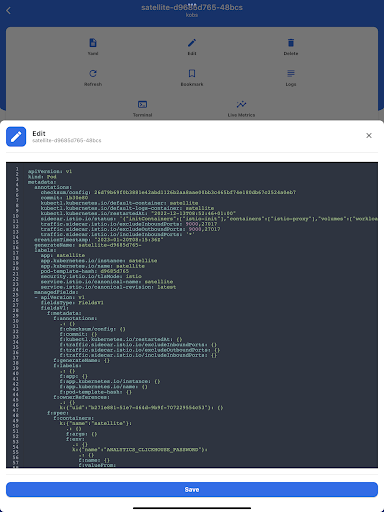Click the 'checksum/config' annotation line
The image size is (384, 512).
[168, 192]
